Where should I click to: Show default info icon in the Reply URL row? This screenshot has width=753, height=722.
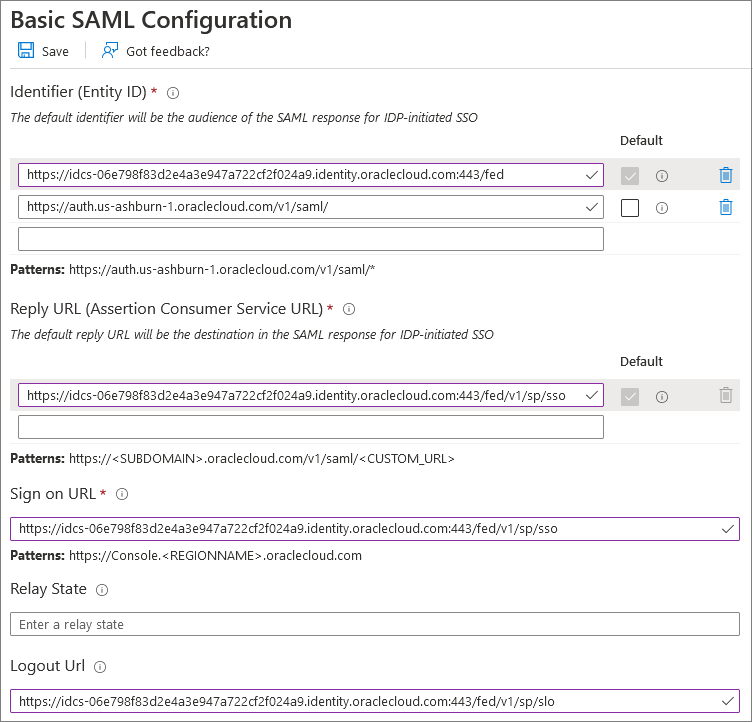point(662,397)
